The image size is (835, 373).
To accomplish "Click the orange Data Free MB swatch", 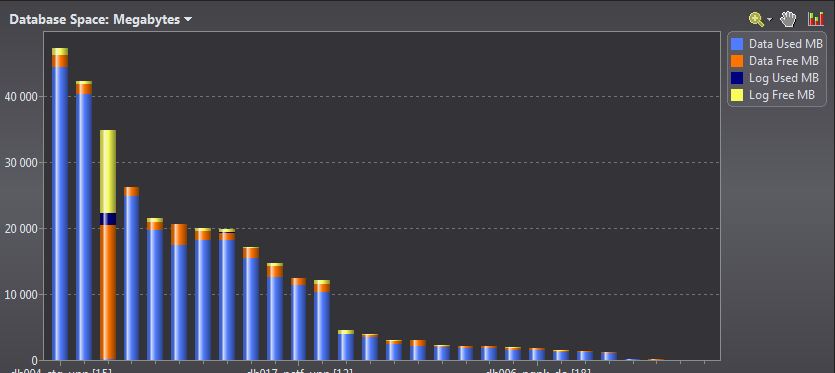I will point(738,61).
